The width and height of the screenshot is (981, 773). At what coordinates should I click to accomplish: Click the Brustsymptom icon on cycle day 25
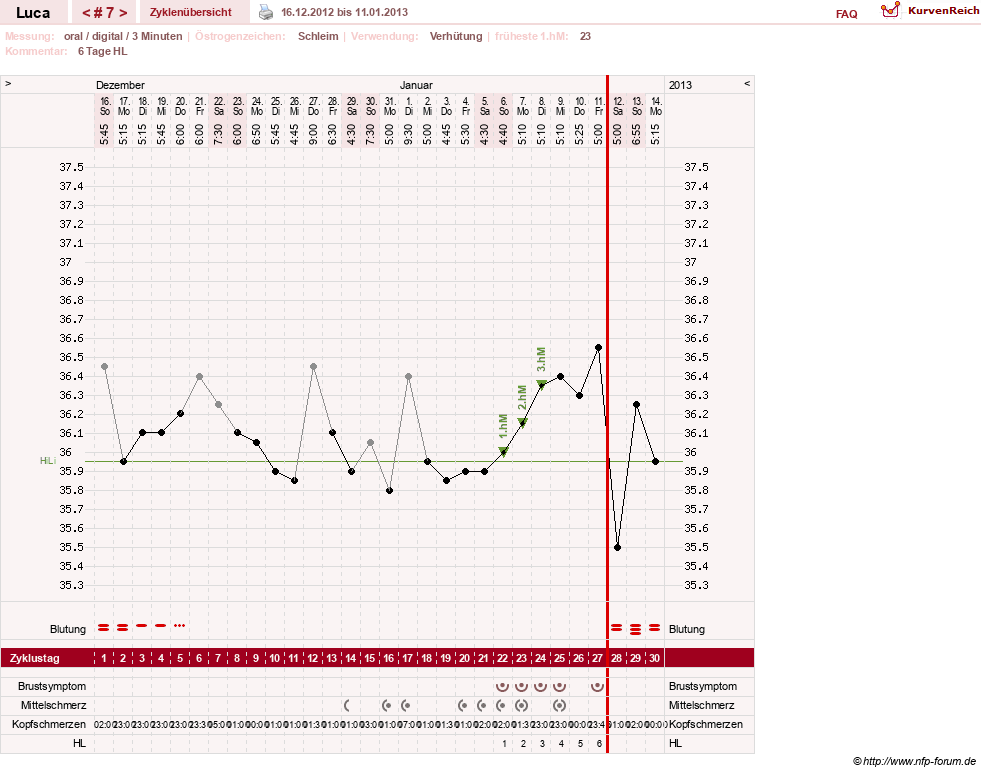point(559,686)
